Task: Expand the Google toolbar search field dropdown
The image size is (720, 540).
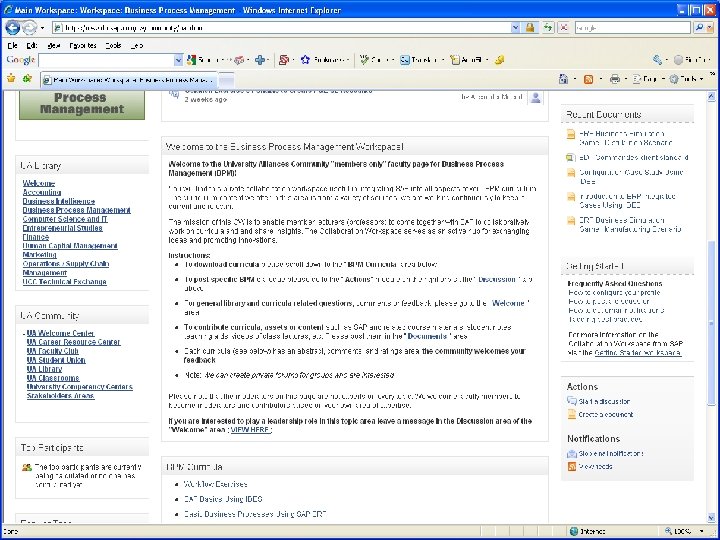Action: pos(178,60)
